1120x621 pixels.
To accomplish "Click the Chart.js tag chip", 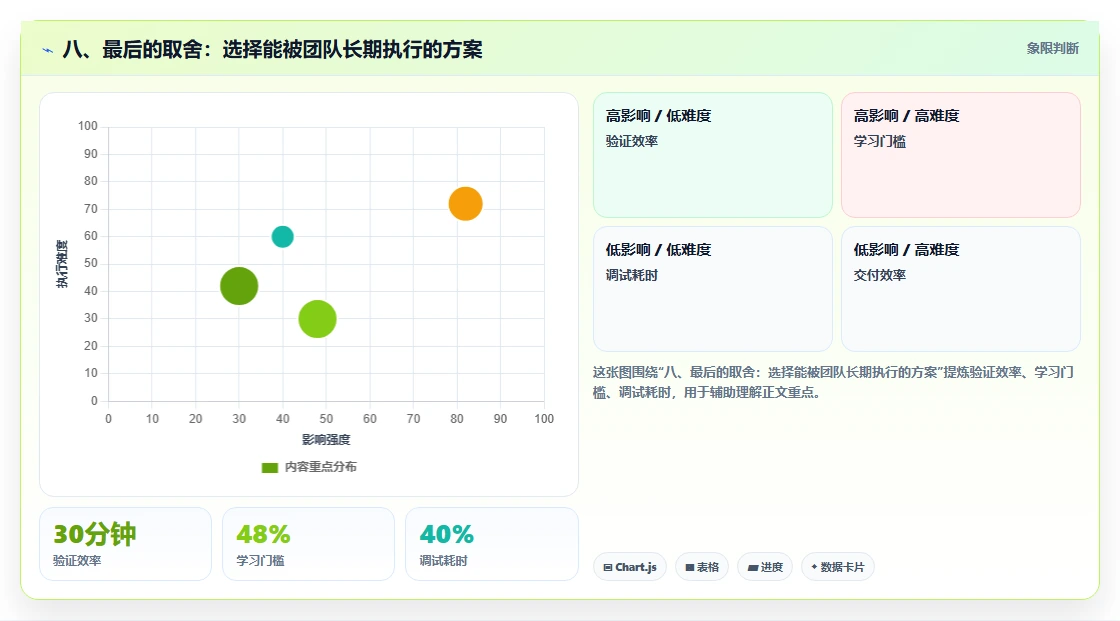I will (630, 567).
